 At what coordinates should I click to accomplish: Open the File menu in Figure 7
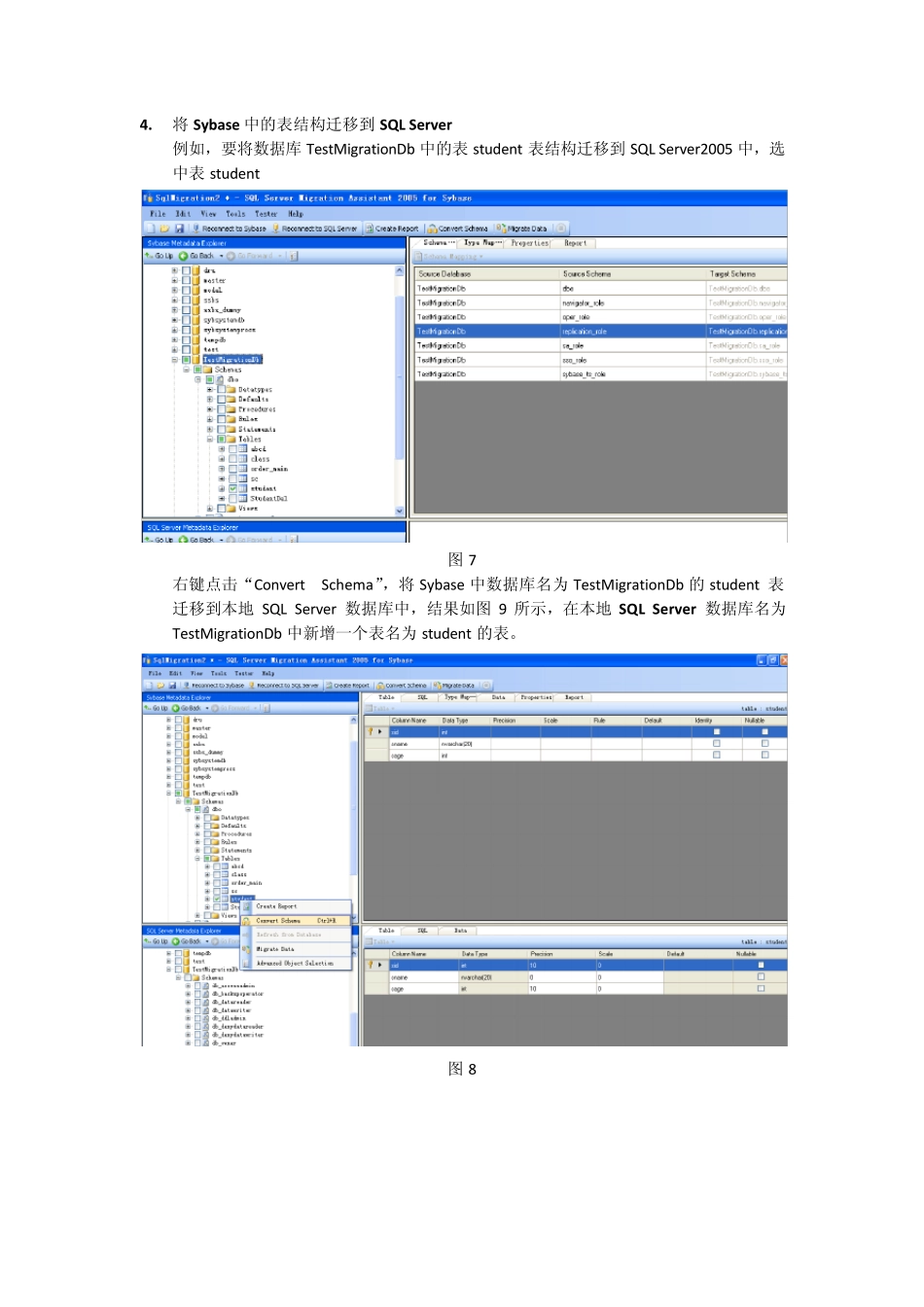coord(158,214)
